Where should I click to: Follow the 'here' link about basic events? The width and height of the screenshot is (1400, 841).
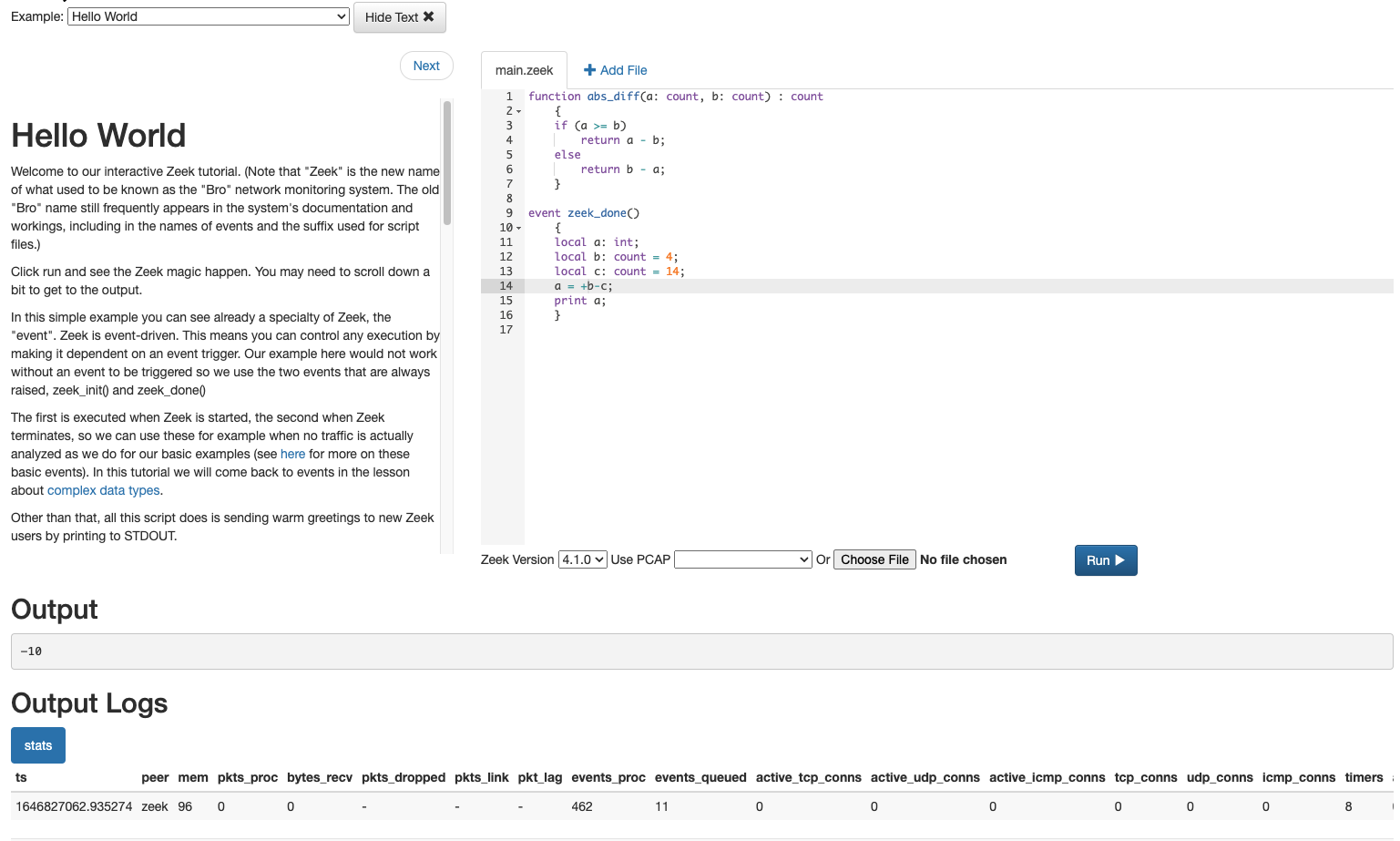[292, 454]
